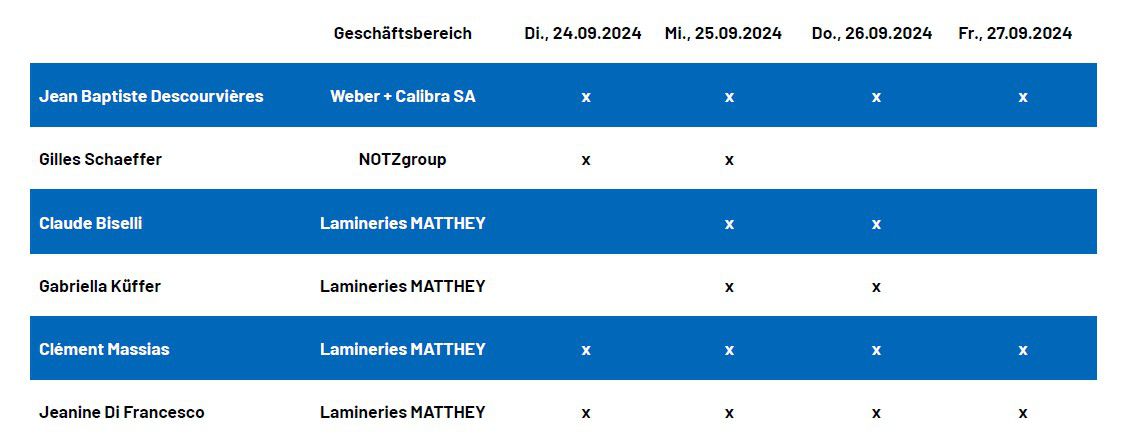This screenshot has height=448, width=1136.
Task: Select the Do., 26.09.2024 column header
Action: pyautogui.click(x=872, y=33)
